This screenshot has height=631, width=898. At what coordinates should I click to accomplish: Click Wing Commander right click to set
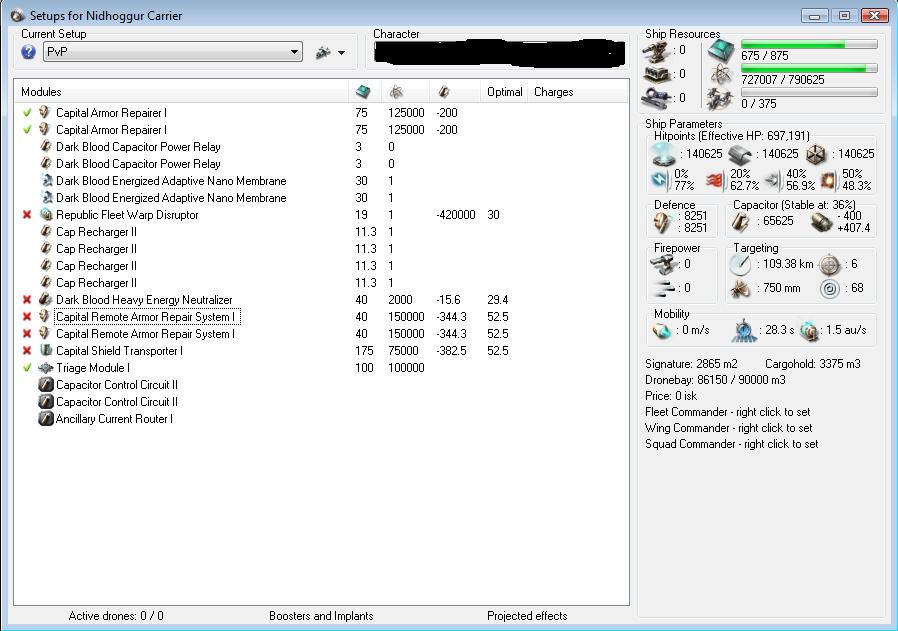(728, 428)
